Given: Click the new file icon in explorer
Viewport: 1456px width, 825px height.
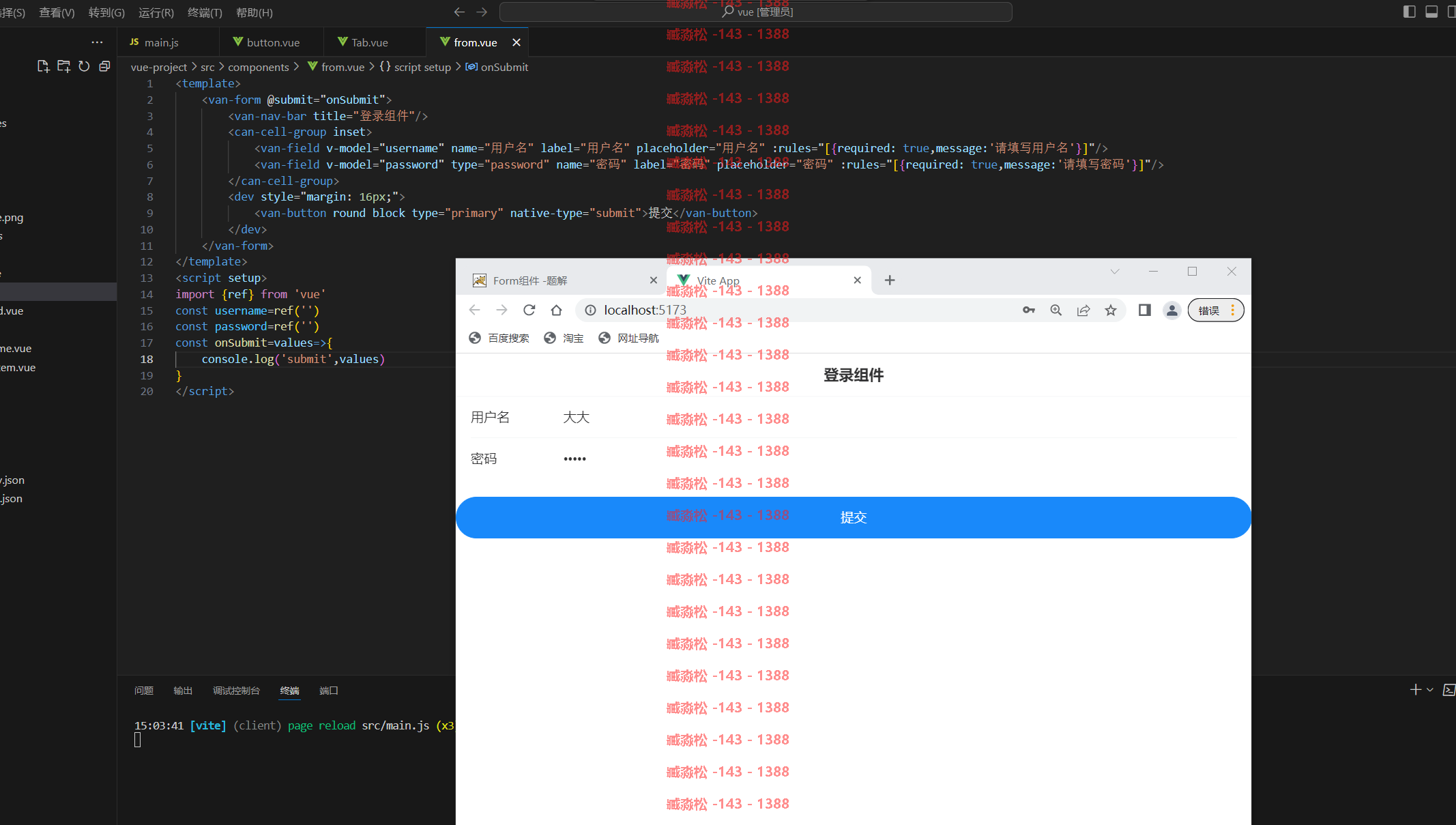Looking at the screenshot, I should [x=43, y=66].
